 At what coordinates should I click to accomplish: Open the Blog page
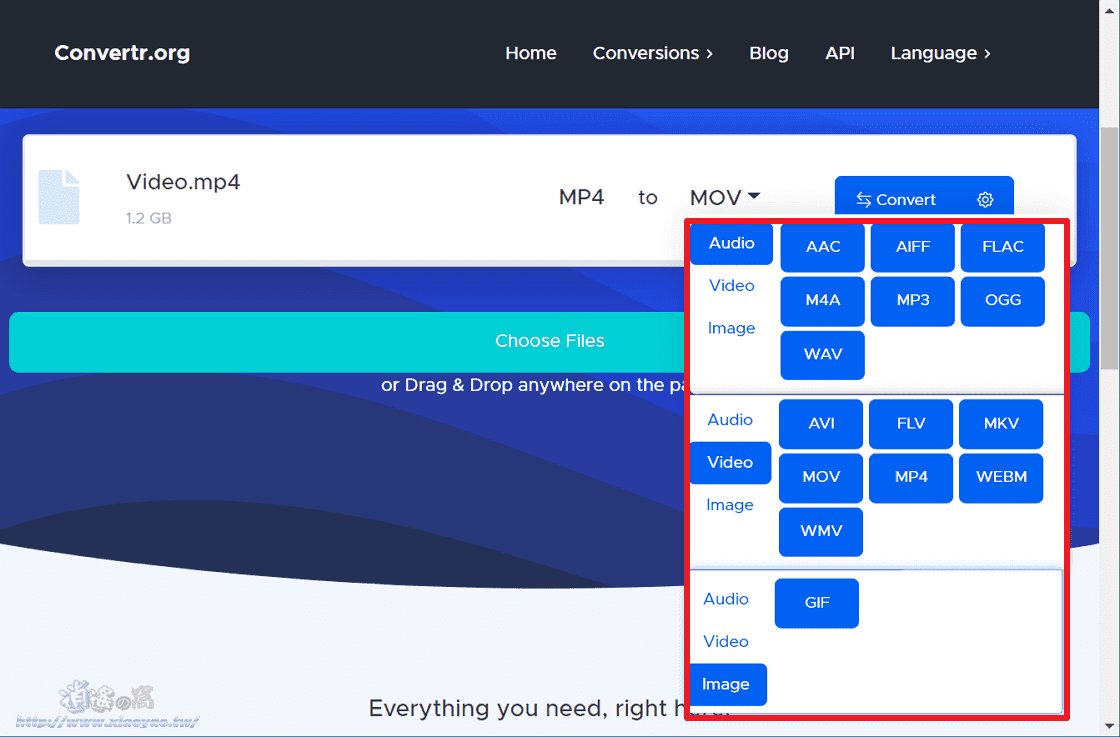769,53
